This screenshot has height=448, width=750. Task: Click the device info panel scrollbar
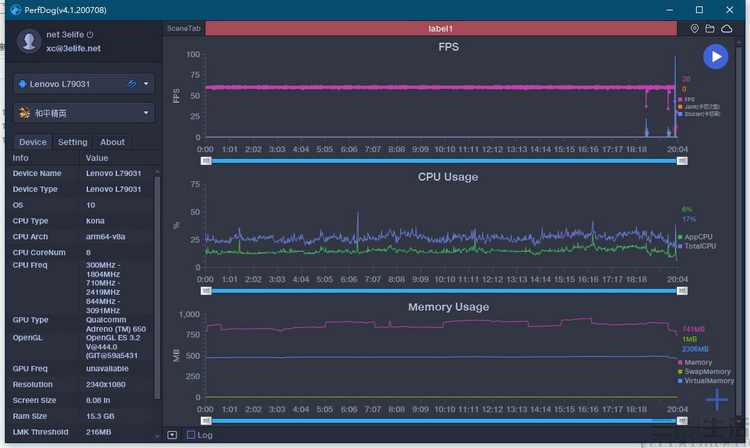click(x=157, y=288)
